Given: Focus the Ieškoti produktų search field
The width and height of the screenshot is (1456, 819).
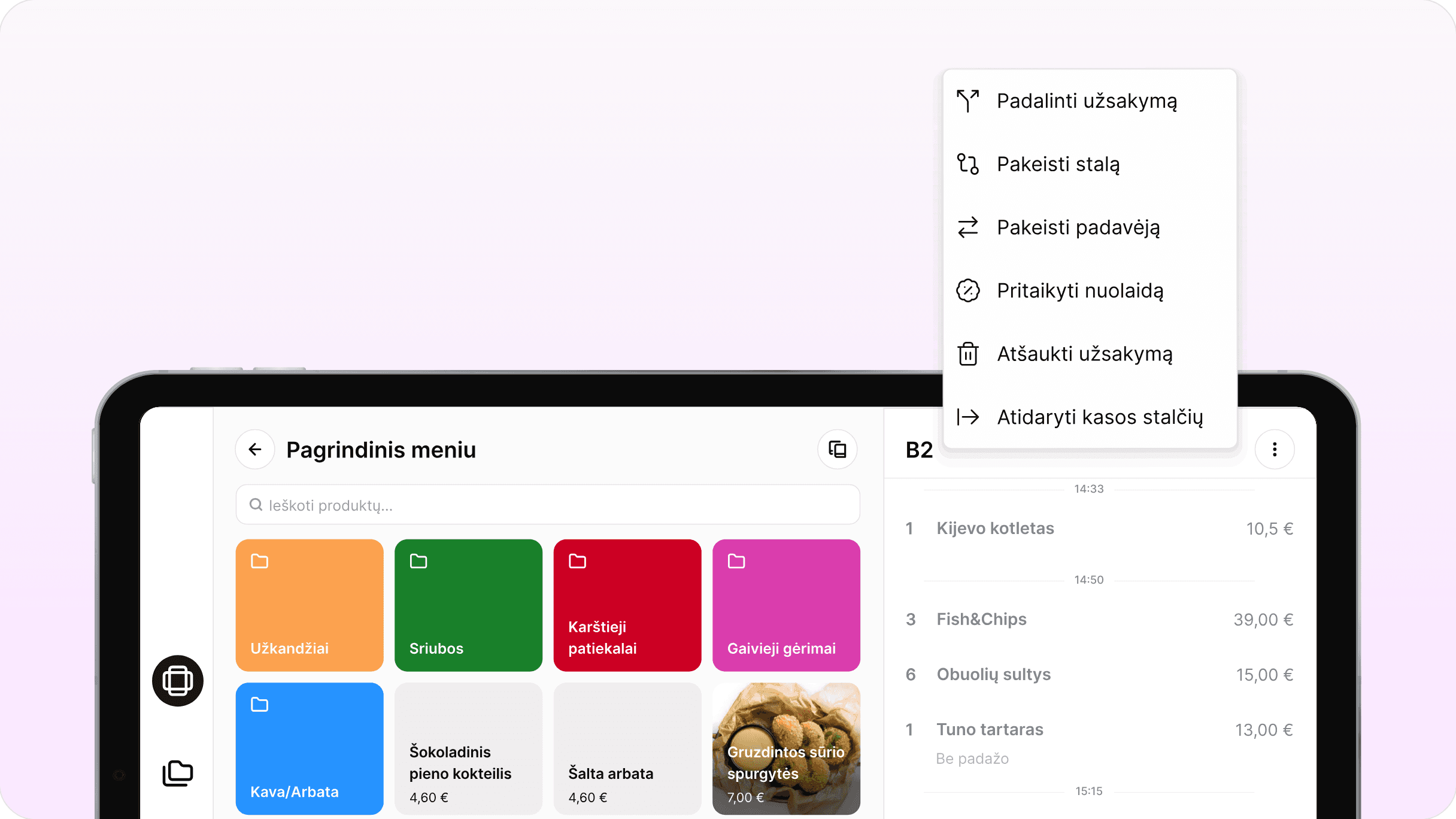Looking at the screenshot, I should [x=548, y=505].
